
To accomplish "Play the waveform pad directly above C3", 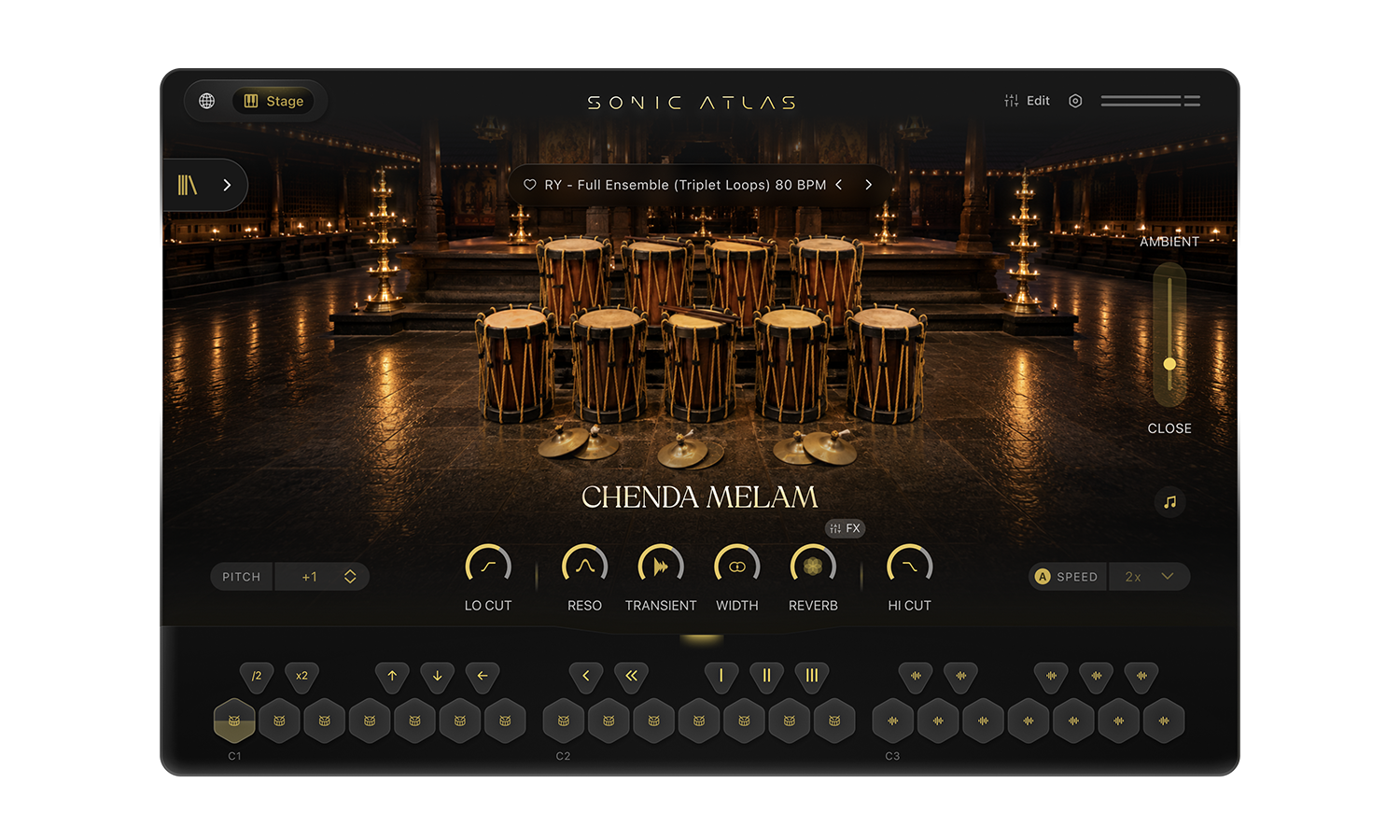I will point(893,721).
